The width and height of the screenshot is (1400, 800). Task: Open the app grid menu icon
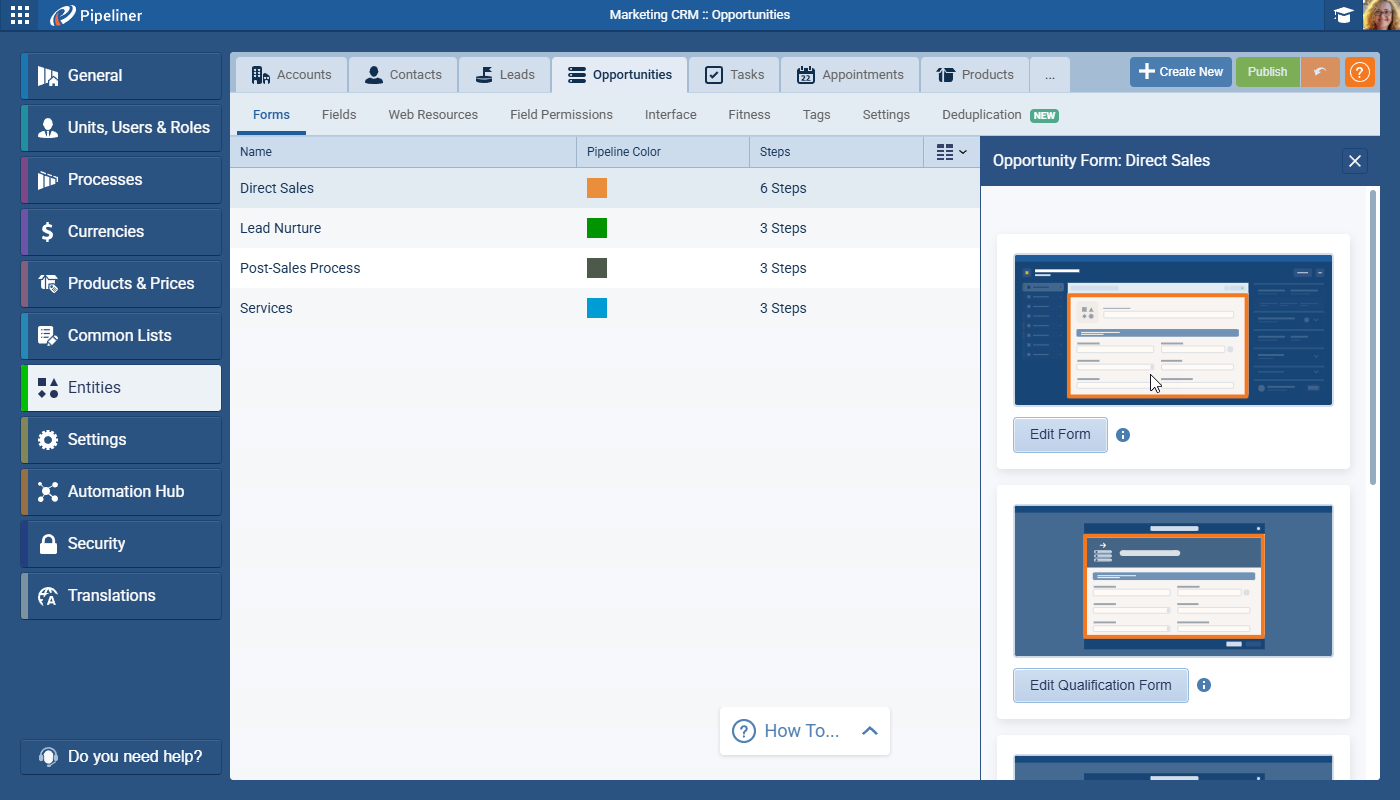(x=19, y=15)
